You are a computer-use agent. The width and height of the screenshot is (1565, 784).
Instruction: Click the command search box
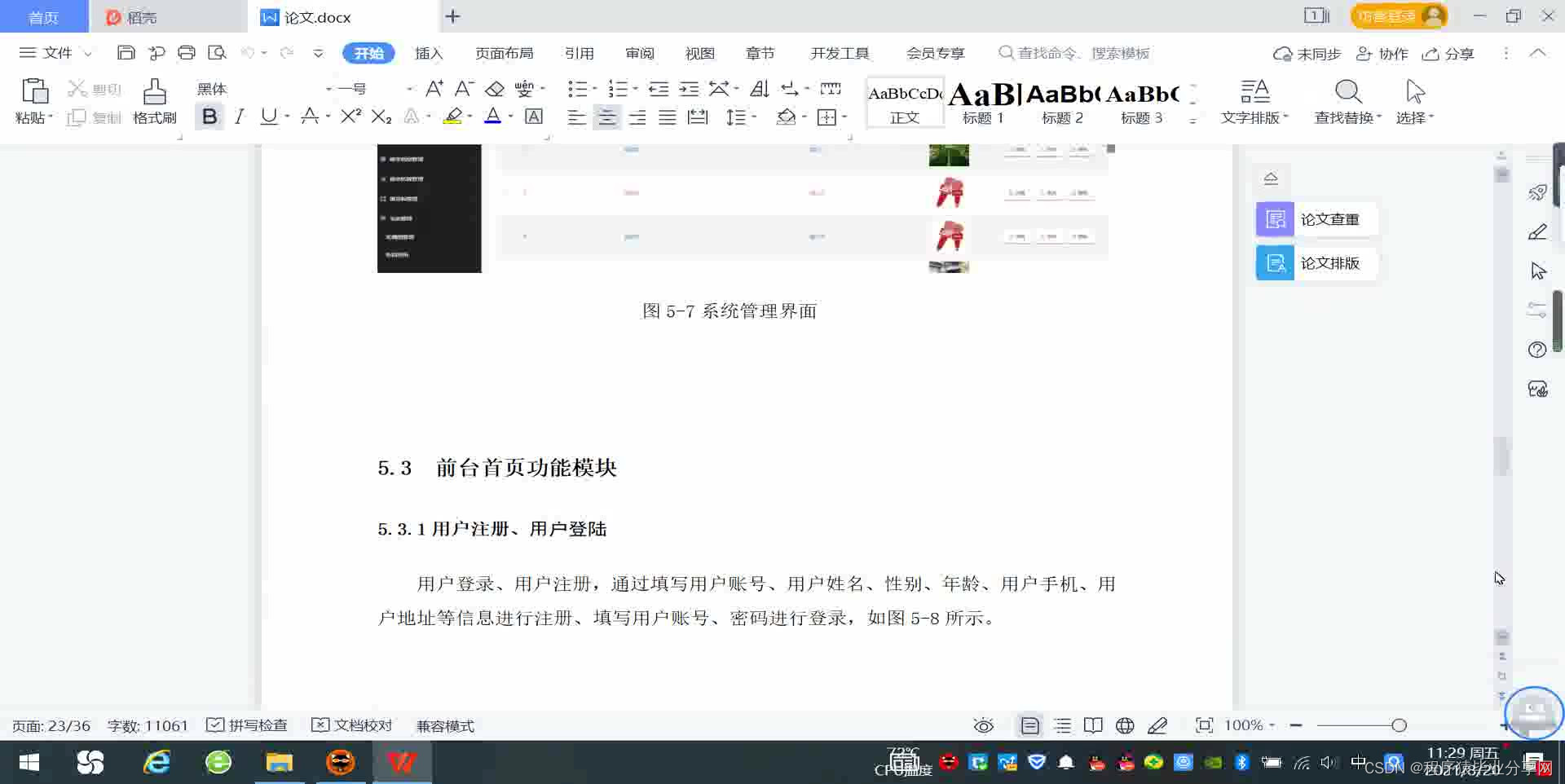(1074, 53)
